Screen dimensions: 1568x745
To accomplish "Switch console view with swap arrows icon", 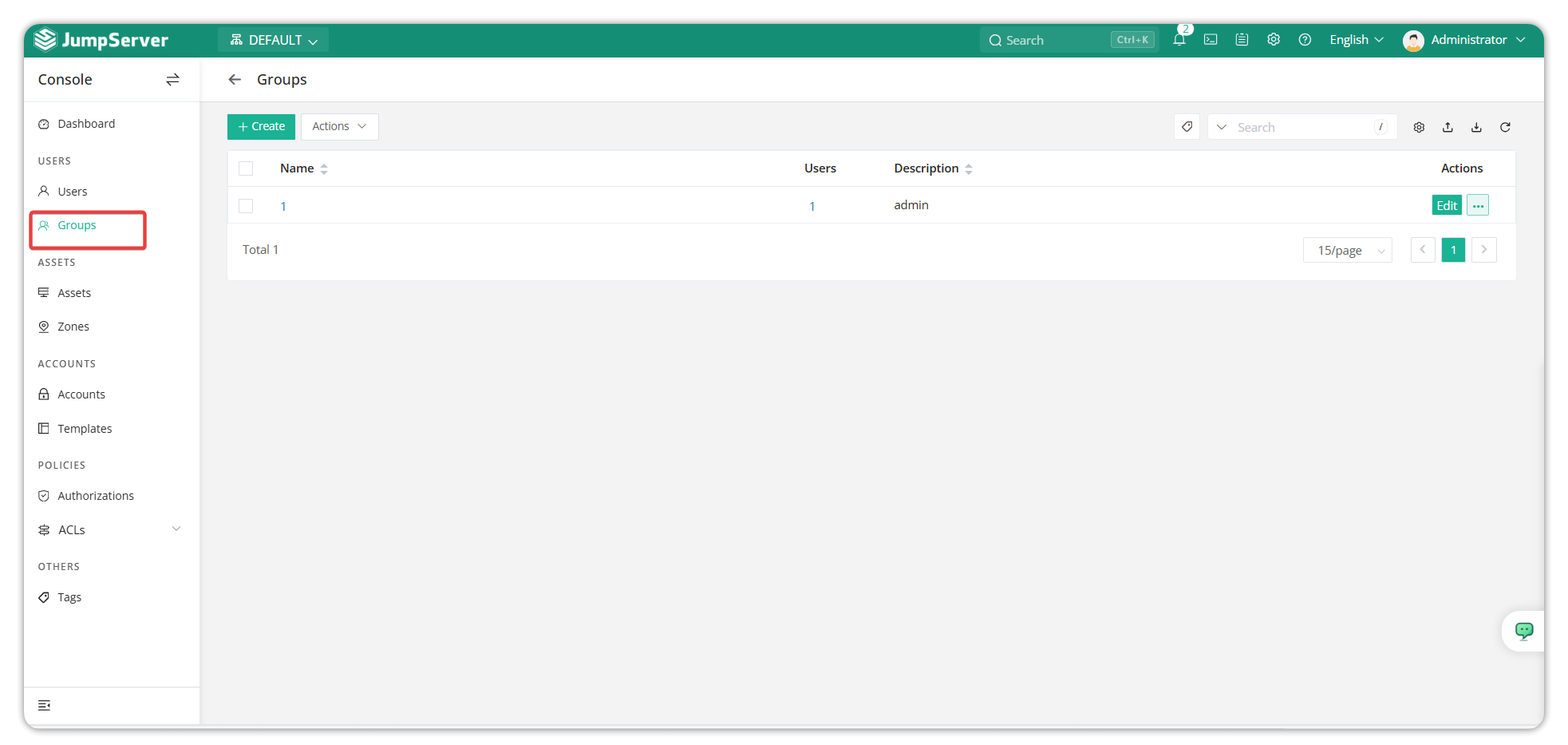I will pos(172,79).
